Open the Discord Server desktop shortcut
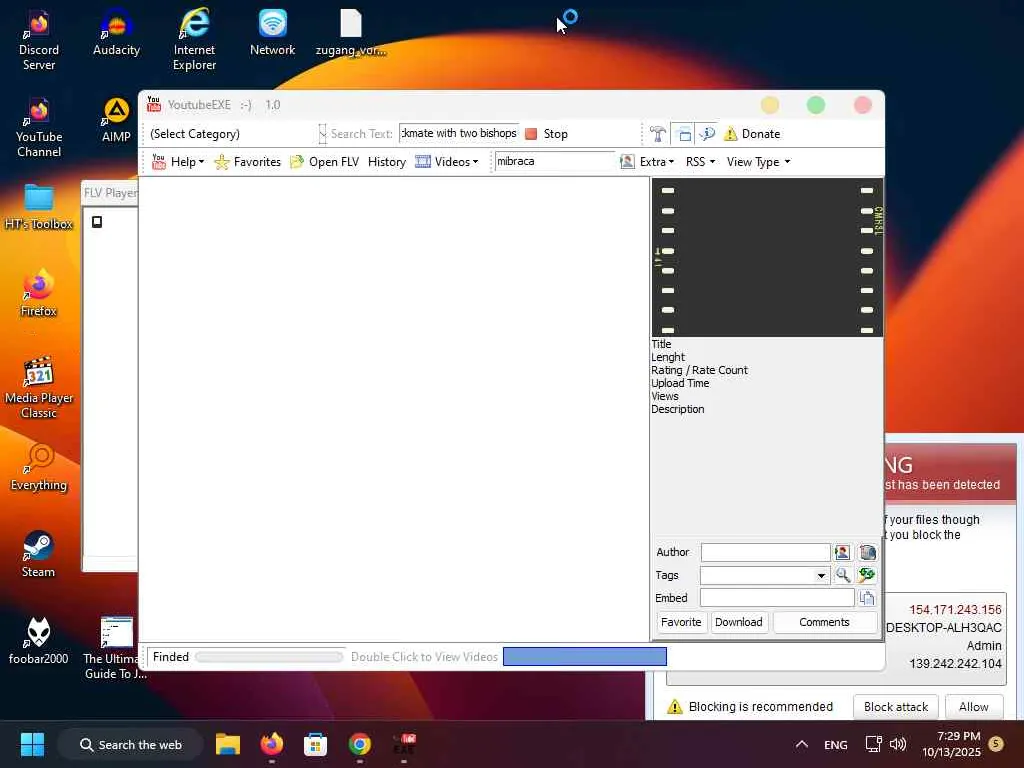The width and height of the screenshot is (1024, 768). (x=39, y=40)
